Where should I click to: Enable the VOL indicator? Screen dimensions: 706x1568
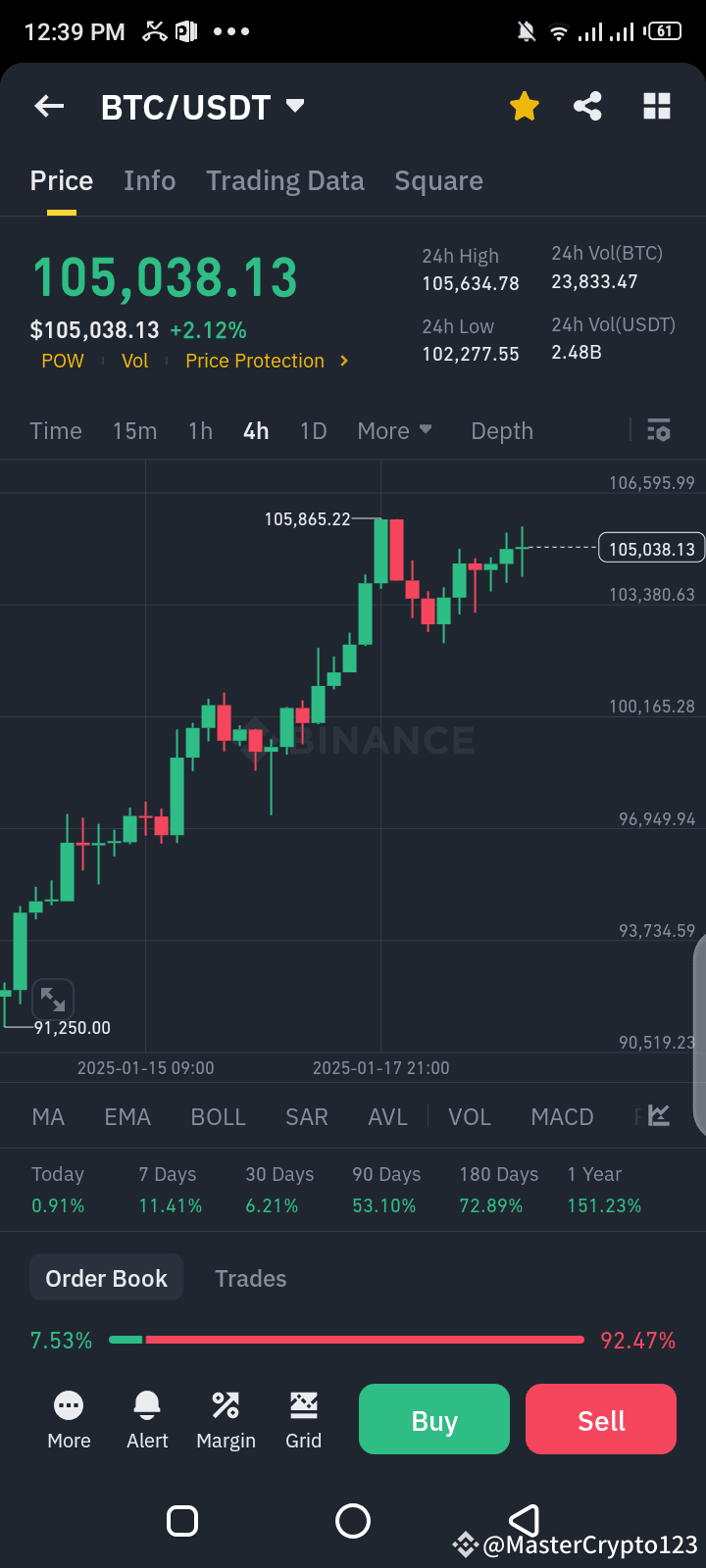[469, 1116]
